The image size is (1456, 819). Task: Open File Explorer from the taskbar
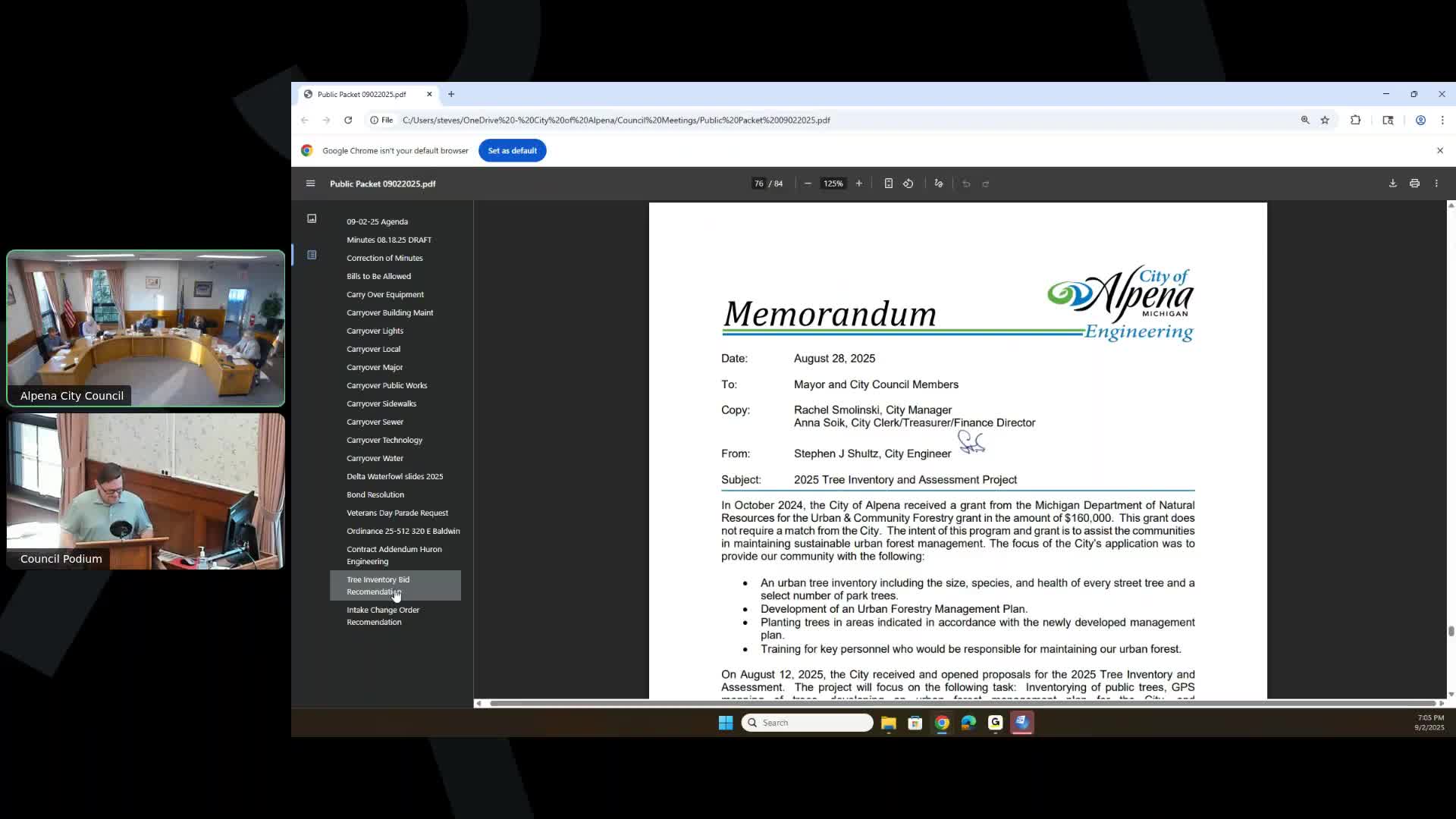[888, 723]
